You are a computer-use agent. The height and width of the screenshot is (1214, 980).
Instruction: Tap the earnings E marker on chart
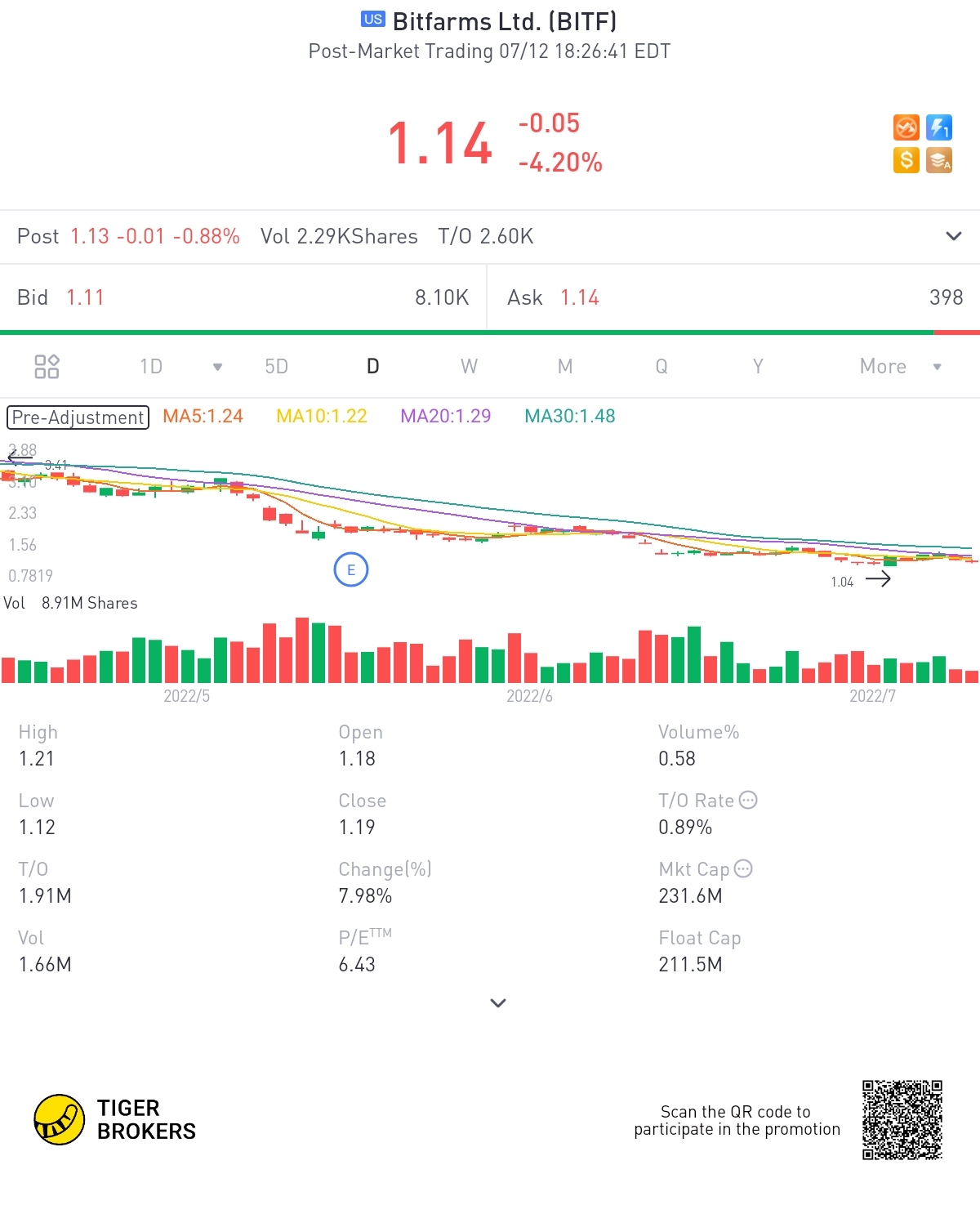[351, 569]
